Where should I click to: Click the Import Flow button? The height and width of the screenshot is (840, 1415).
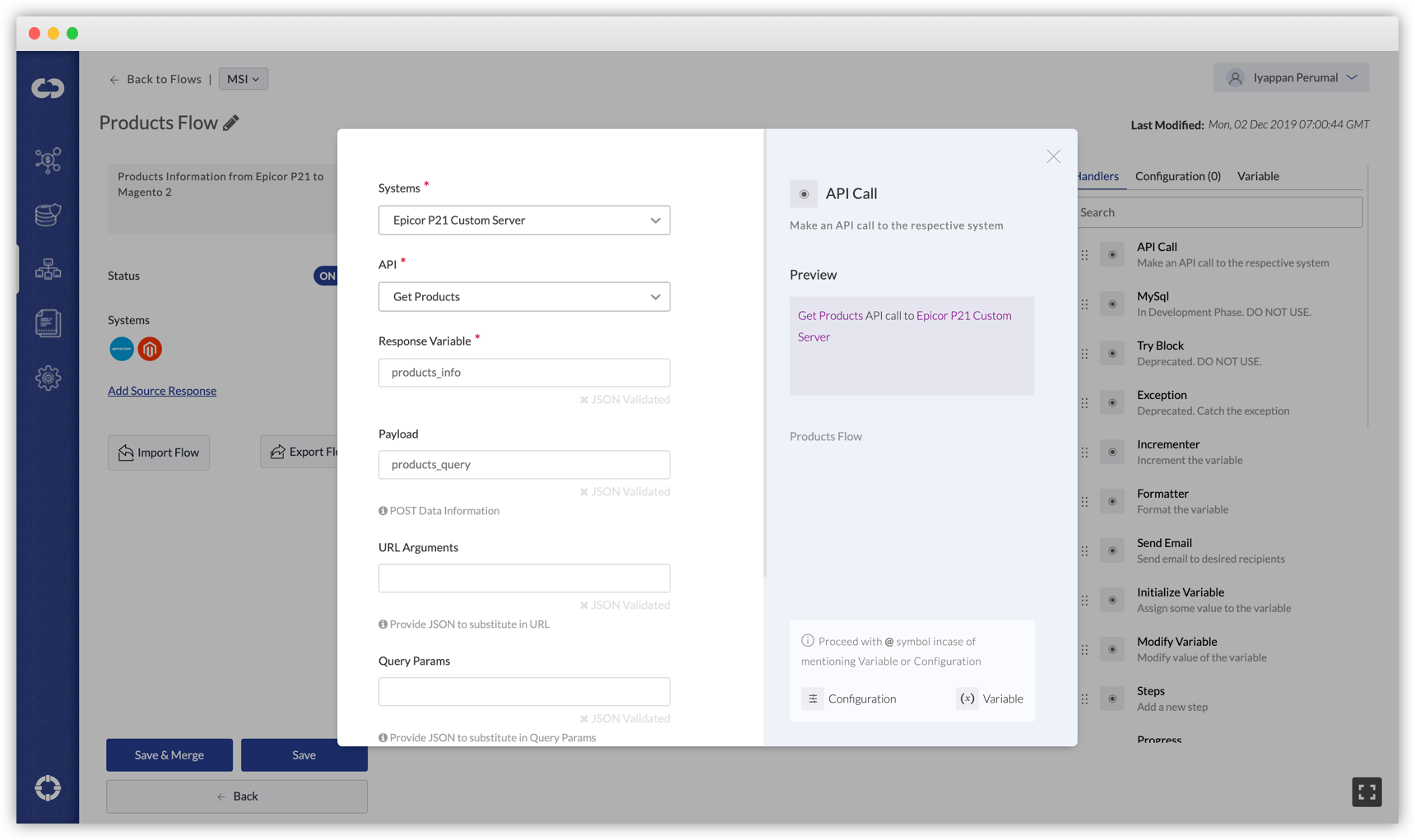pos(159,452)
